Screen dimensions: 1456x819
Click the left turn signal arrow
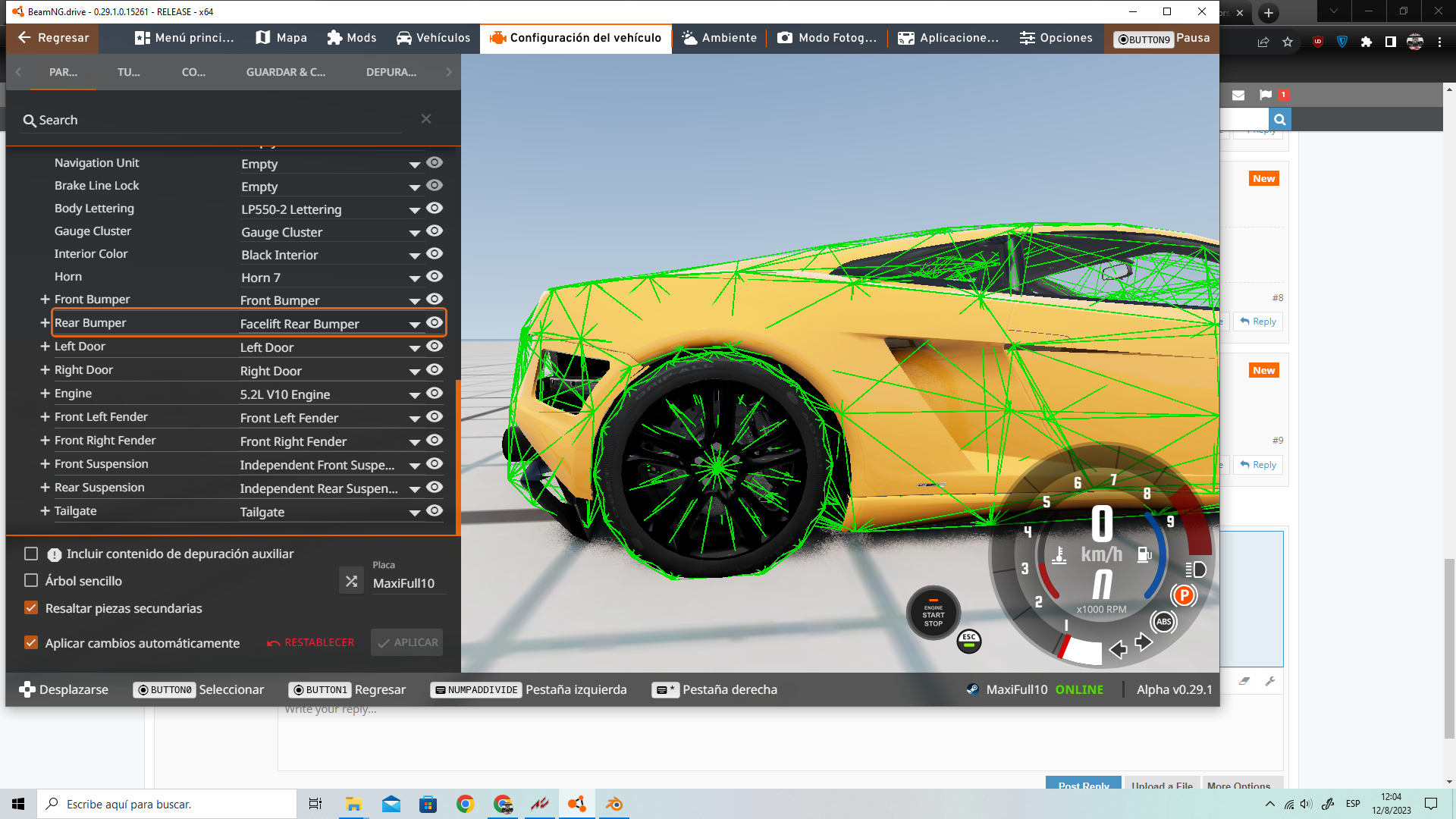(x=1118, y=649)
